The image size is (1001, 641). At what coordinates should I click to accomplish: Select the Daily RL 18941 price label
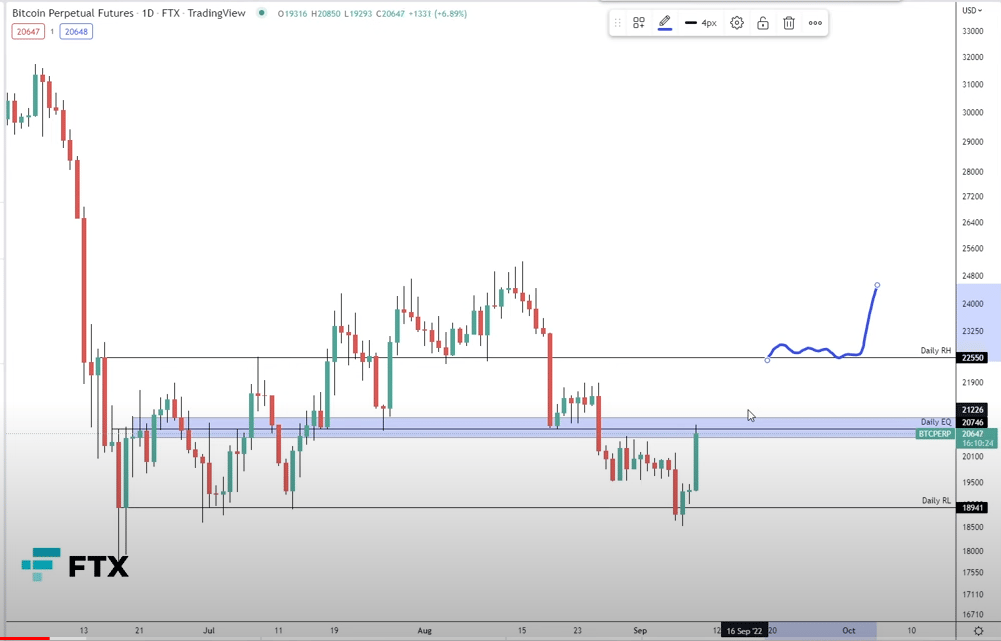point(973,508)
